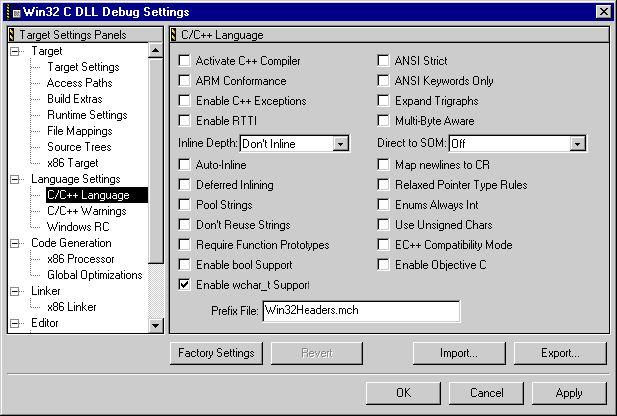Image resolution: width=617 pixels, height=416 pixels.
Task: Click Factory Settings button
Action: pos(216,353)
